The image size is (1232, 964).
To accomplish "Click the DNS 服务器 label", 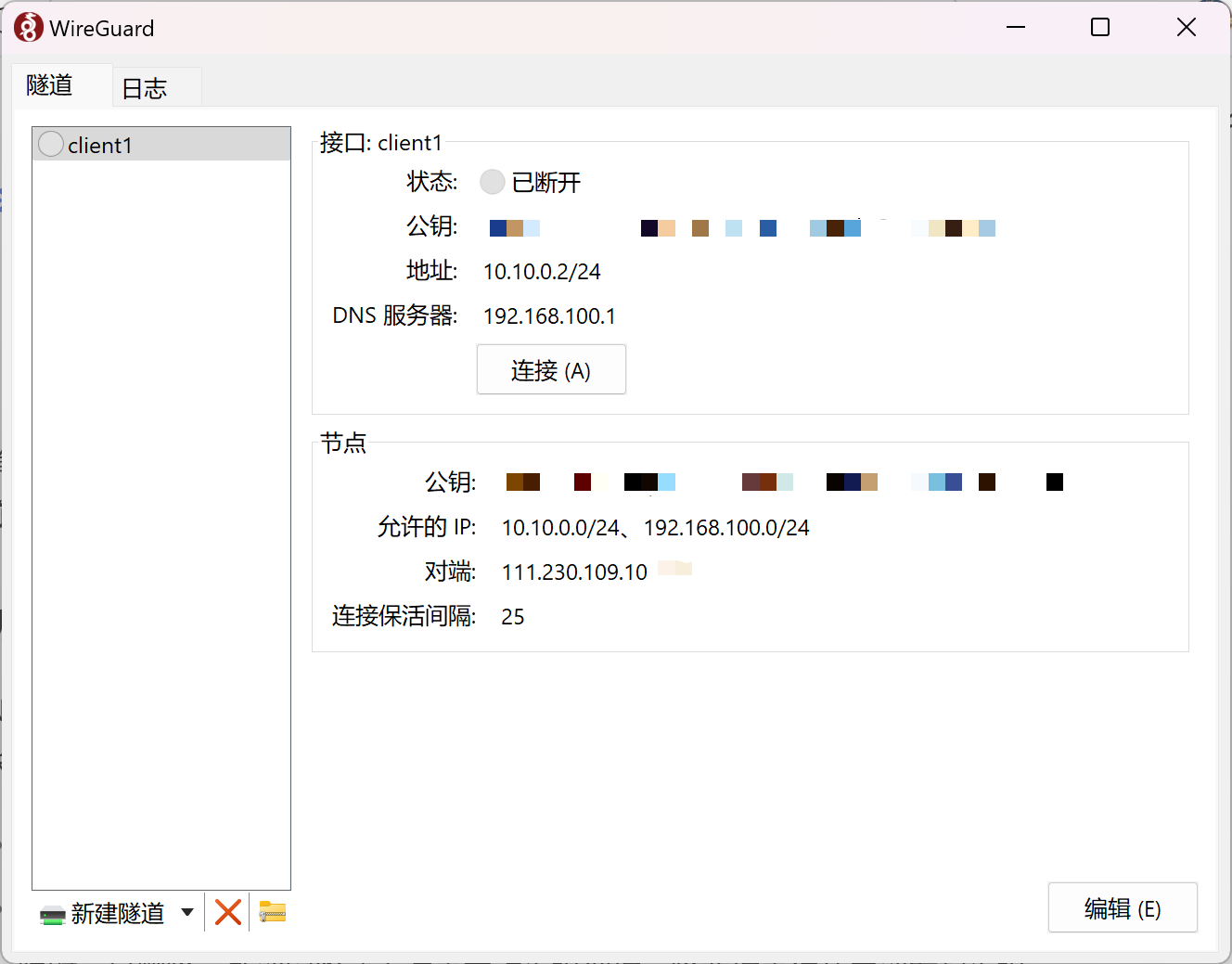I will [x=395, y=315].
